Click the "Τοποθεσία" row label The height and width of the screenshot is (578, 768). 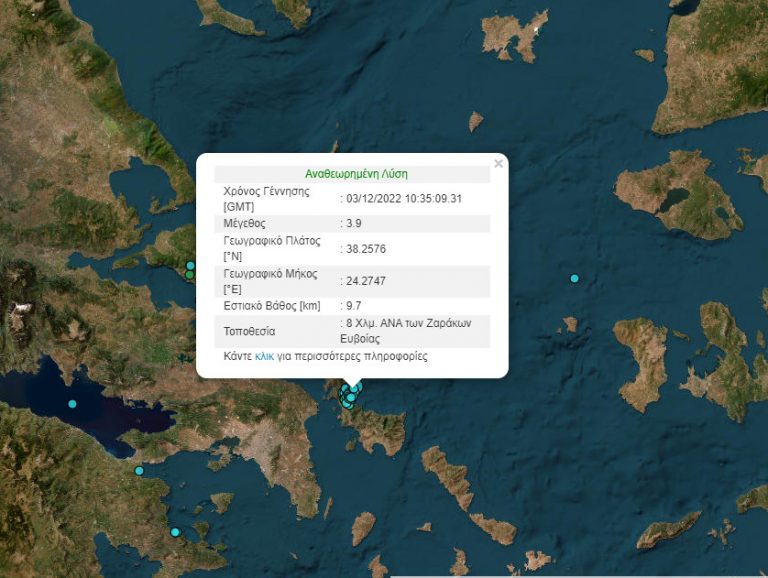tap(249, 330)
